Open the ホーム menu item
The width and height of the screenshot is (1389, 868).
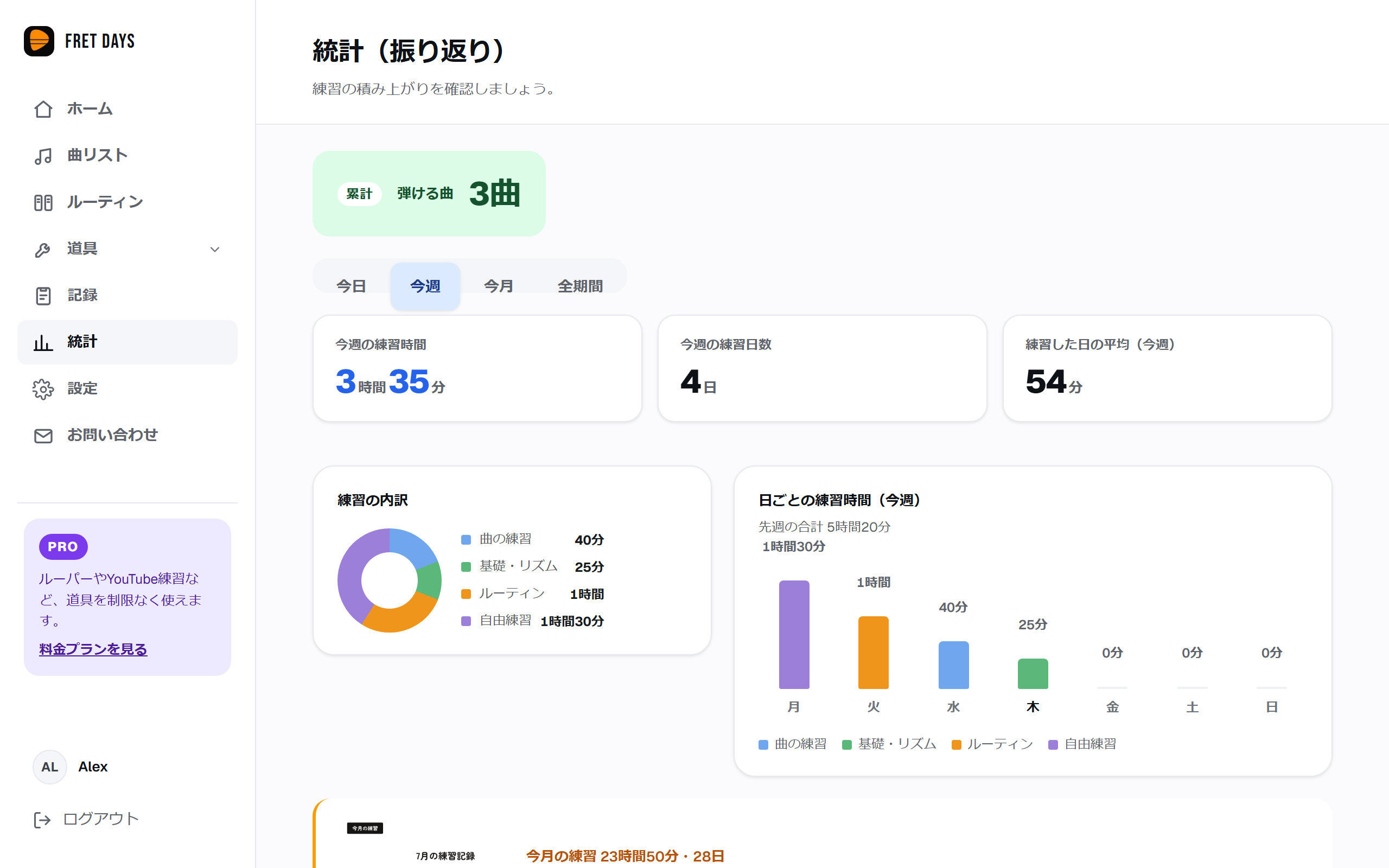coord(128,109)
